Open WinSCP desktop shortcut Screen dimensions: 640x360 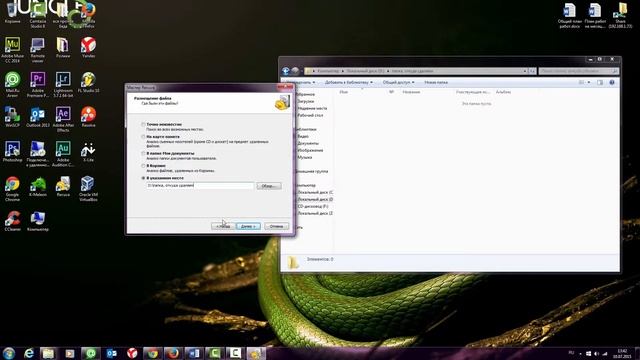[12, 117]
